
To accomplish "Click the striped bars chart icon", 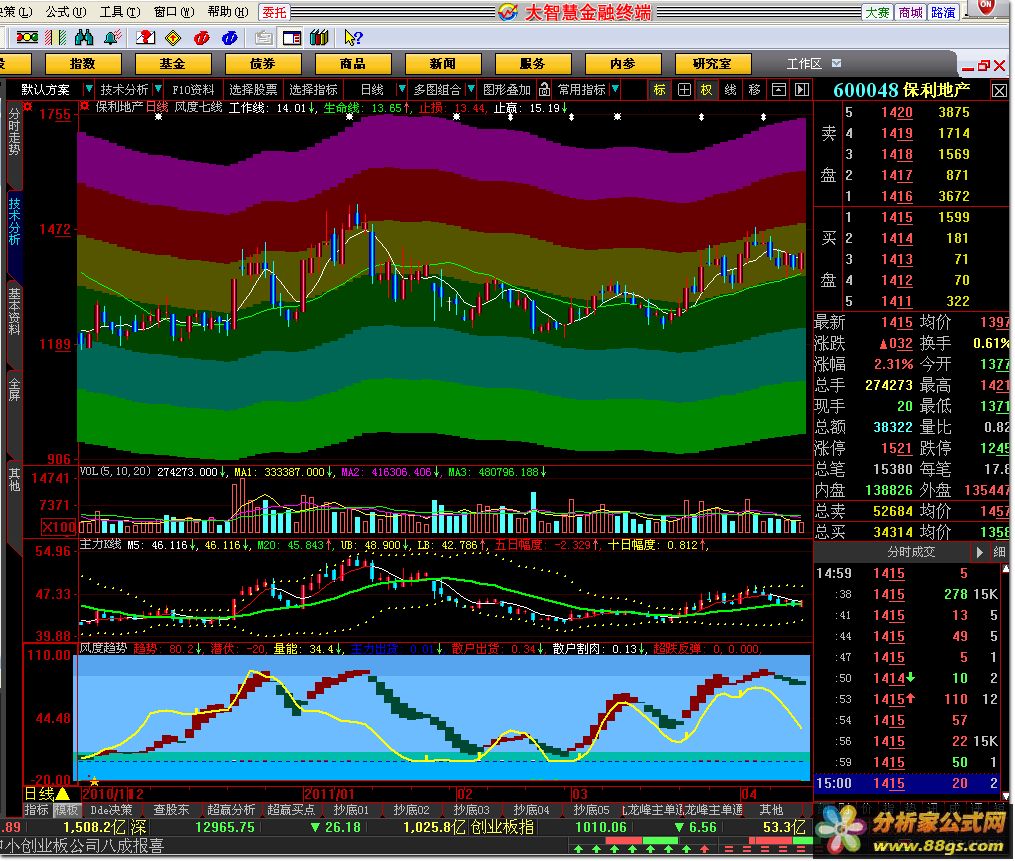I will pos(56,38).
